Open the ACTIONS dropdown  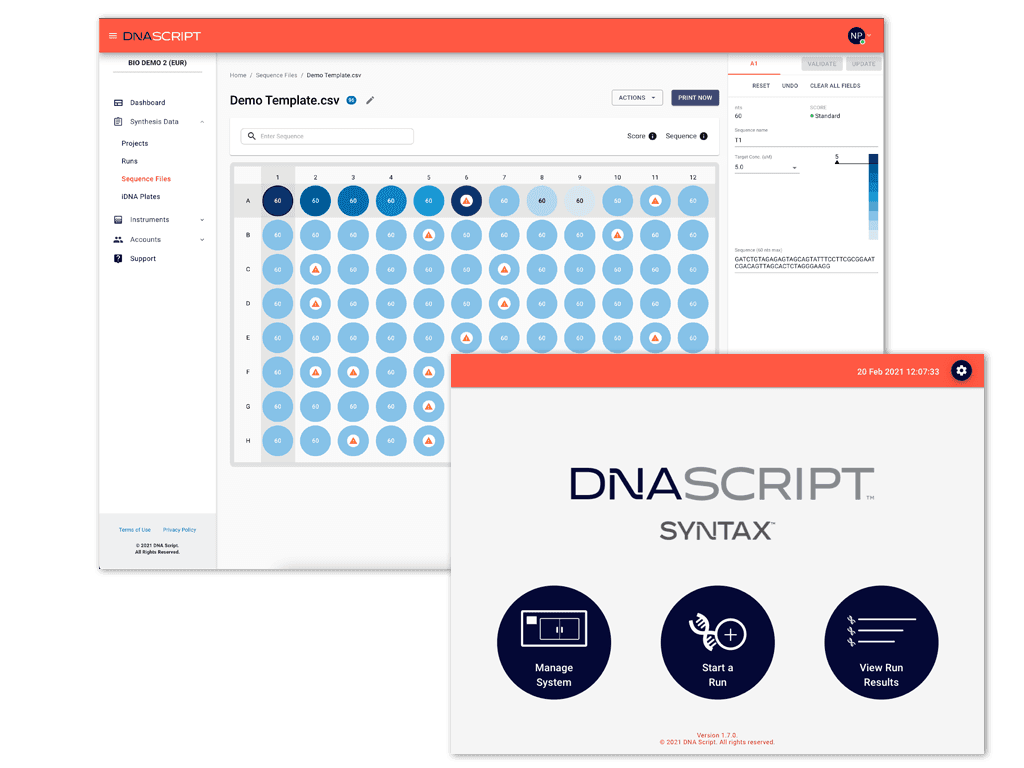coord(637,97)
